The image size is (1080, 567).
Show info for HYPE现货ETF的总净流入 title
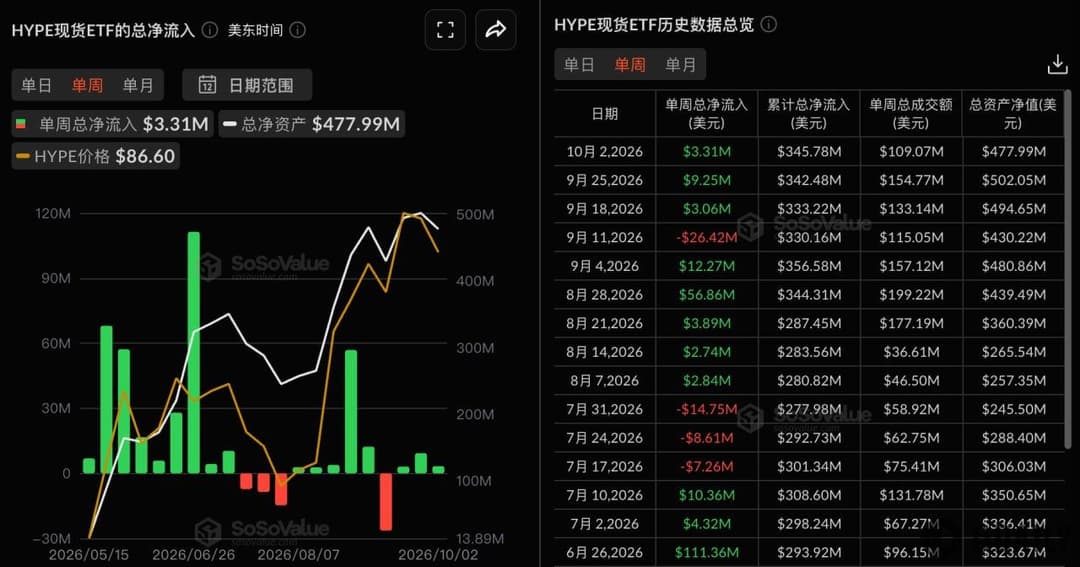[210, 30]
